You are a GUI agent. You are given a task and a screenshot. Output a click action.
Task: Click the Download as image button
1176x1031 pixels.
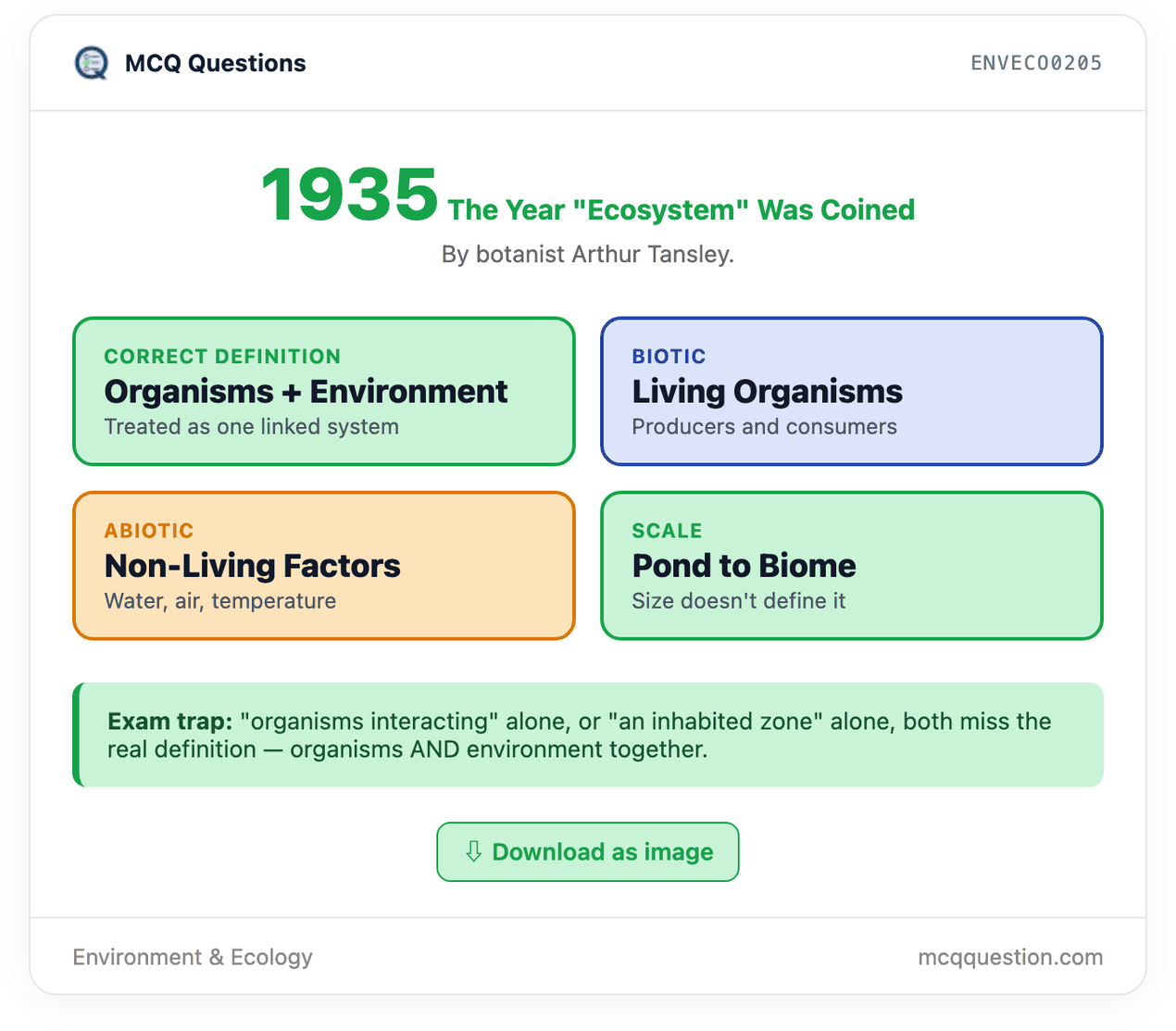tap(588, 851)
